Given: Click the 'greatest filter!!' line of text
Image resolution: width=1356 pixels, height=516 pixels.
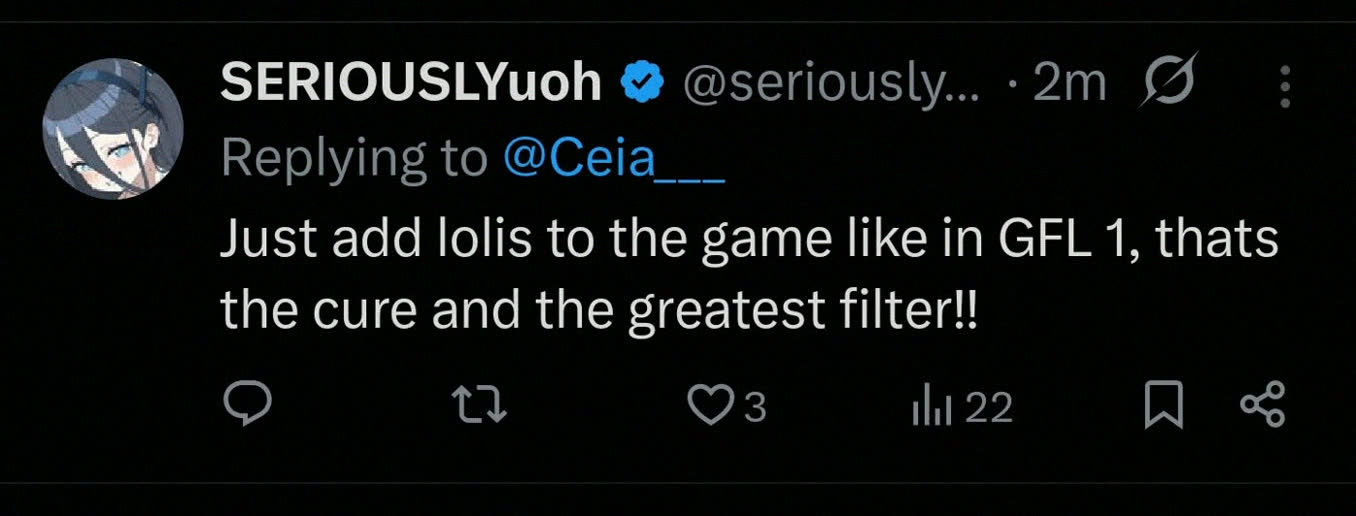Looking at the screenshot, I should 800,312.
